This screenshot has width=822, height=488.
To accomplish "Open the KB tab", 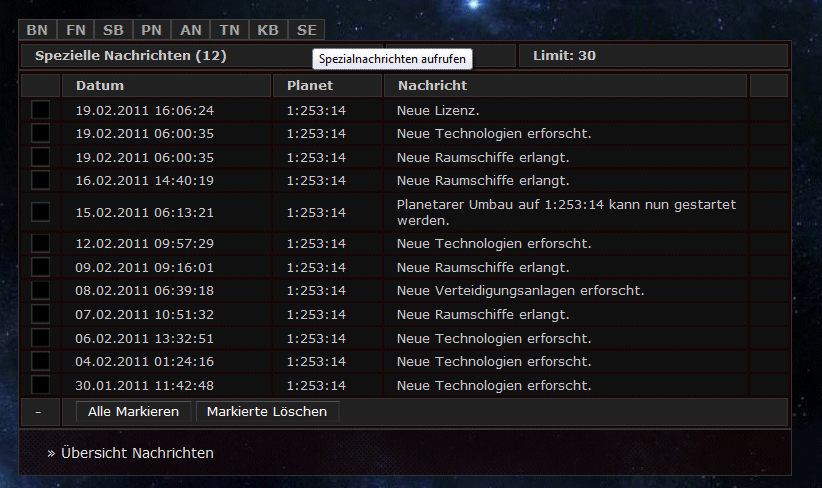I will coord(267,30).
